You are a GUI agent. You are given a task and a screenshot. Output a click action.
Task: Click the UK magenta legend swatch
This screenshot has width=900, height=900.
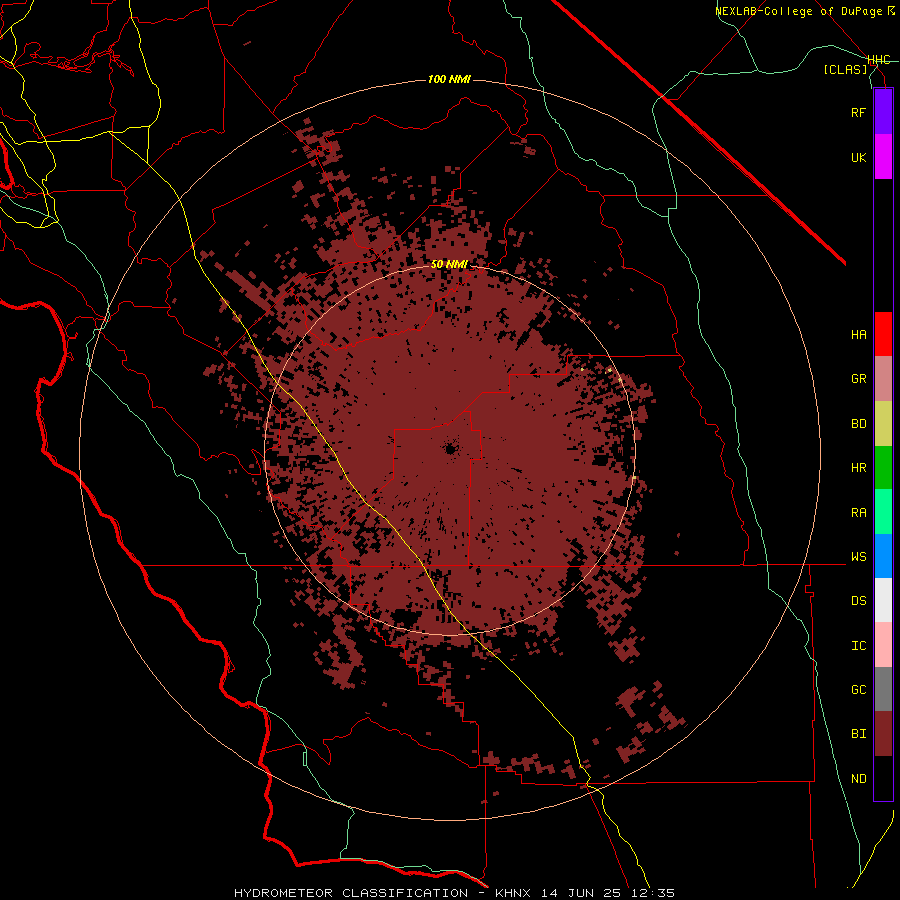pos(883,157)
